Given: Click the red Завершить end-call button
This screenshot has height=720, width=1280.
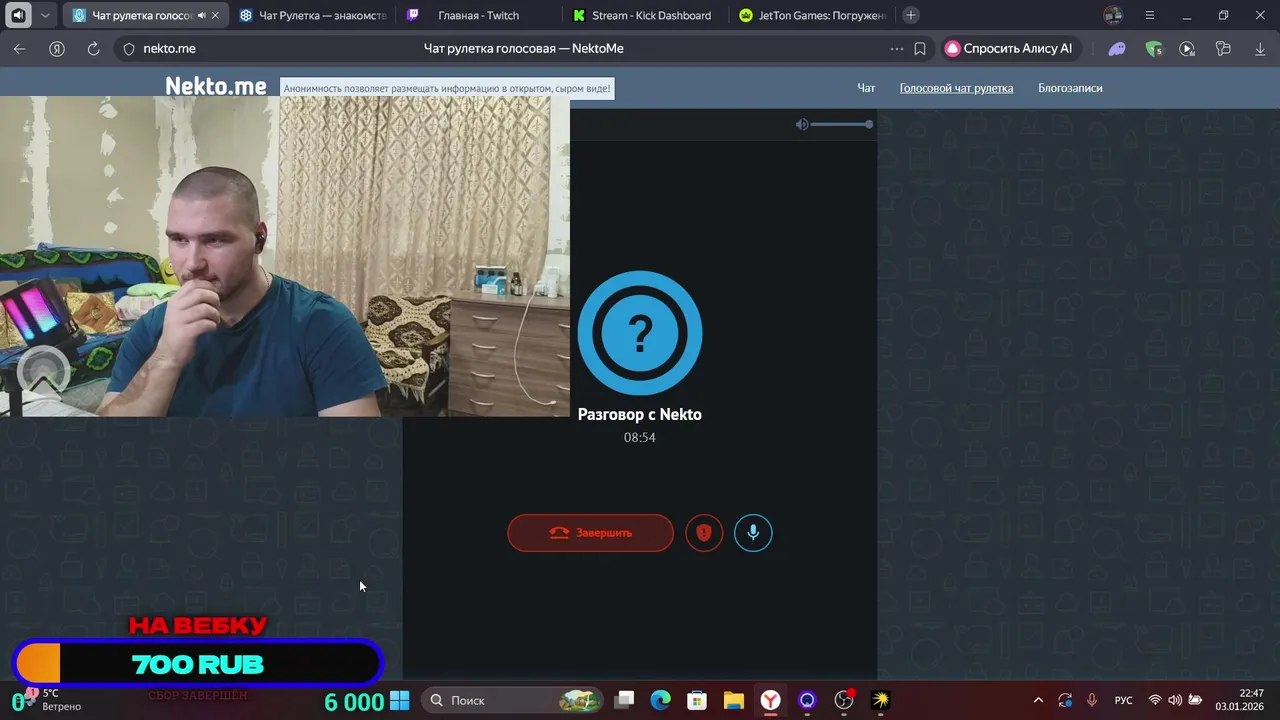Looking at the screenshot, I should point(590,533).
